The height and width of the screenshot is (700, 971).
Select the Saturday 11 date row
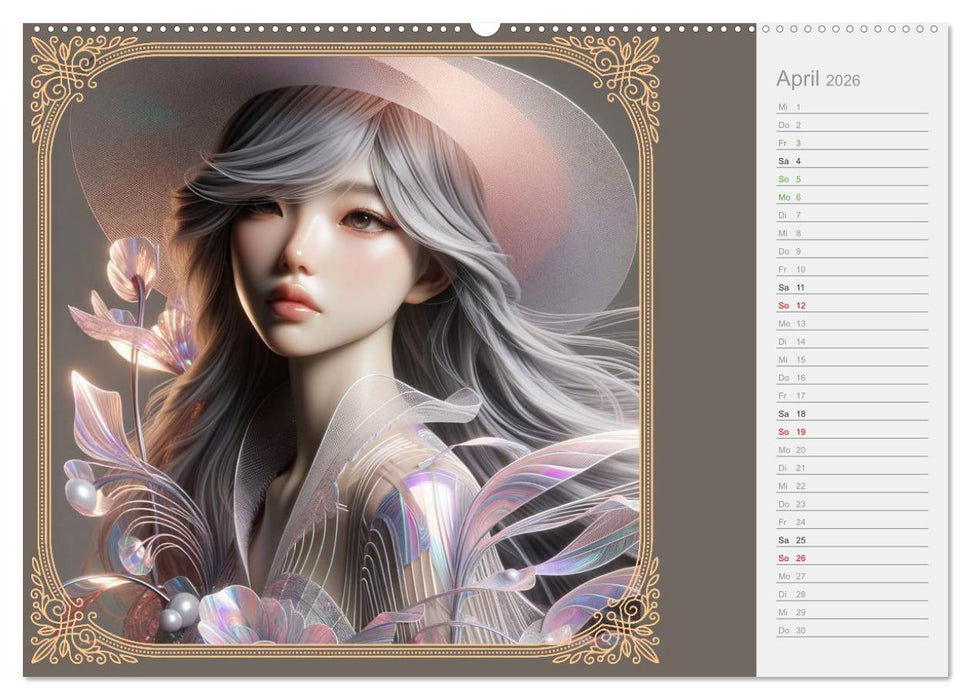[x=852, y=287]
